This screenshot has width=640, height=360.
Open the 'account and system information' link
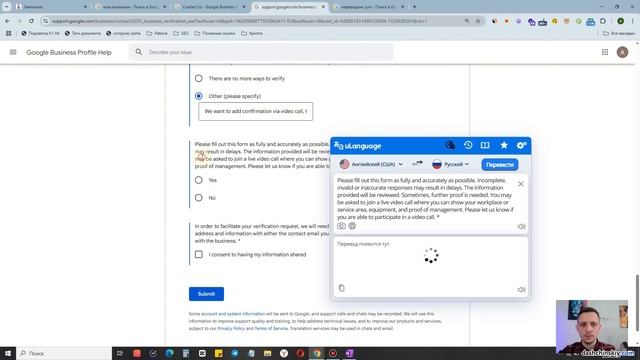click(x=233, y=314)
